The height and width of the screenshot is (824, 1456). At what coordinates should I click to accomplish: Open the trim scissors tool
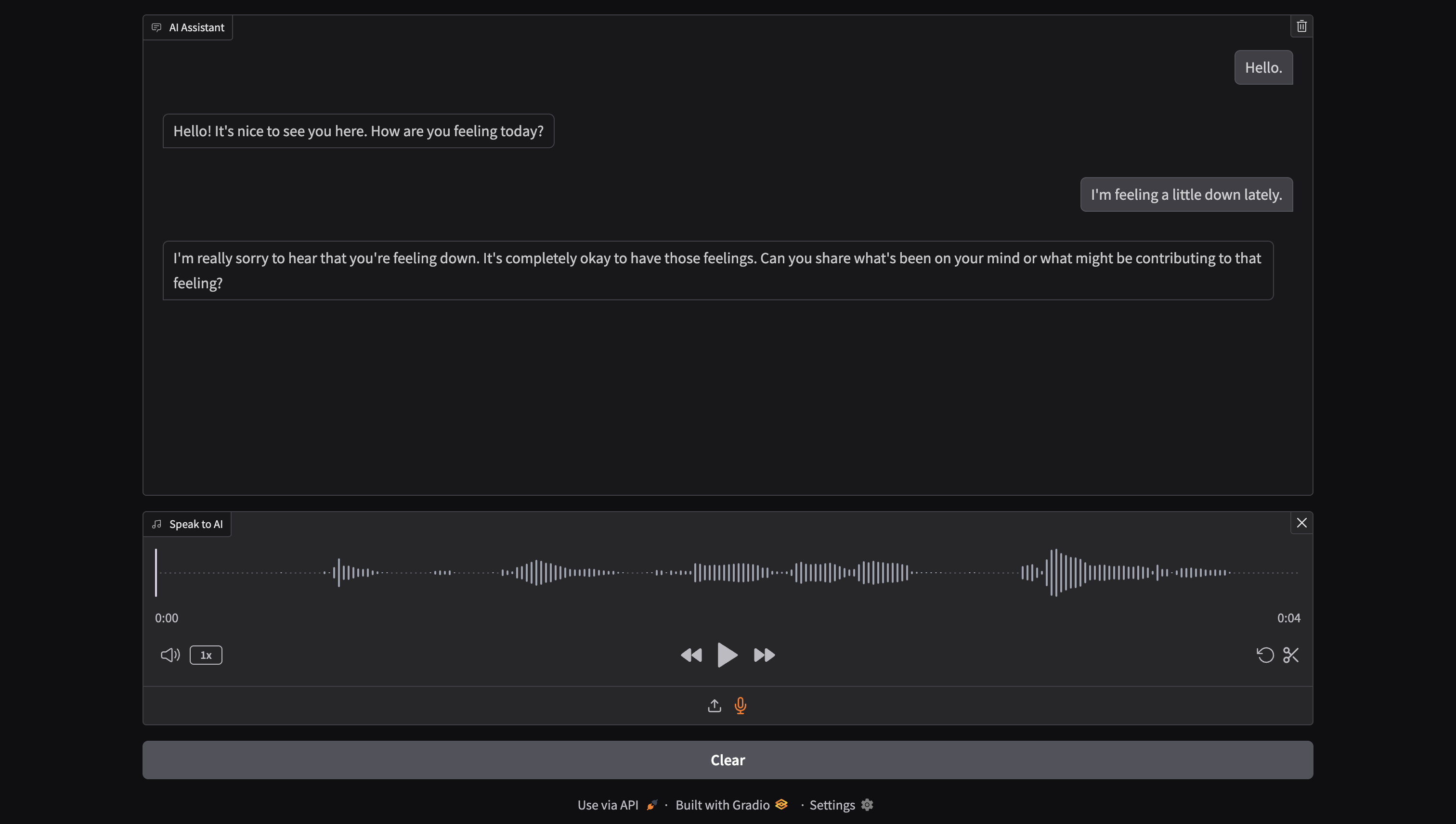1291,655
